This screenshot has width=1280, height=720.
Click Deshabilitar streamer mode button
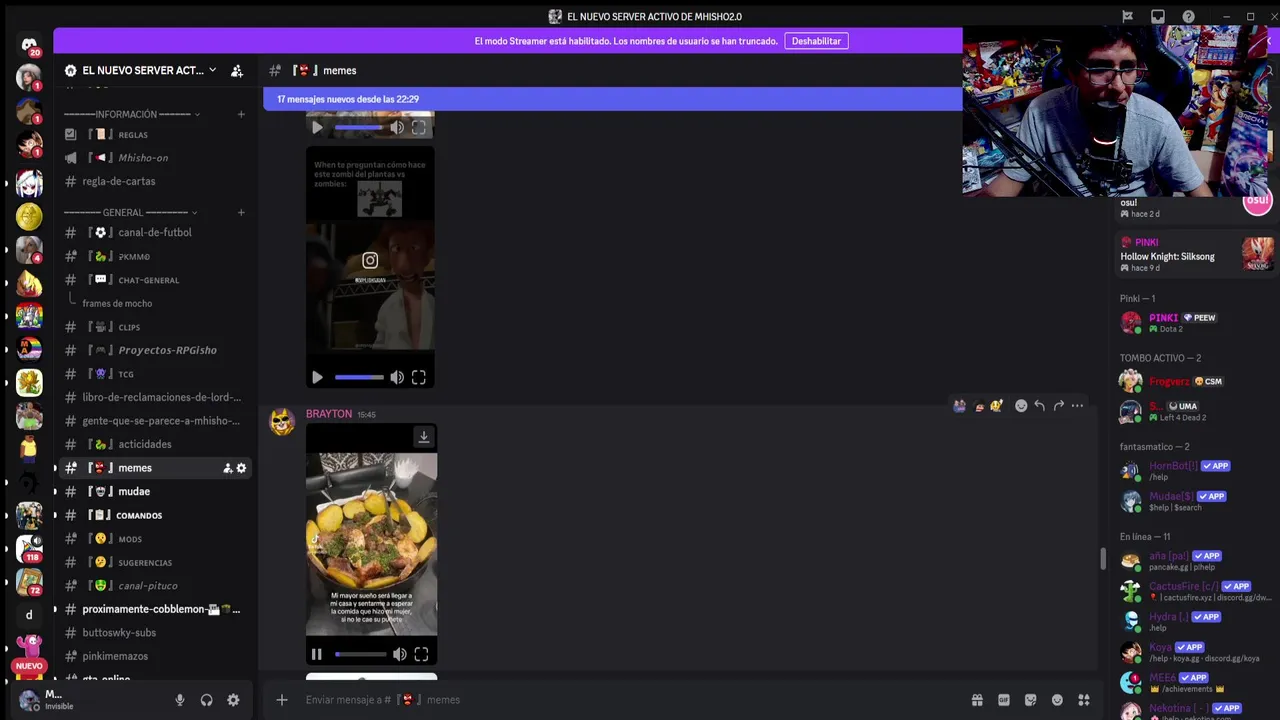(817, 41)
